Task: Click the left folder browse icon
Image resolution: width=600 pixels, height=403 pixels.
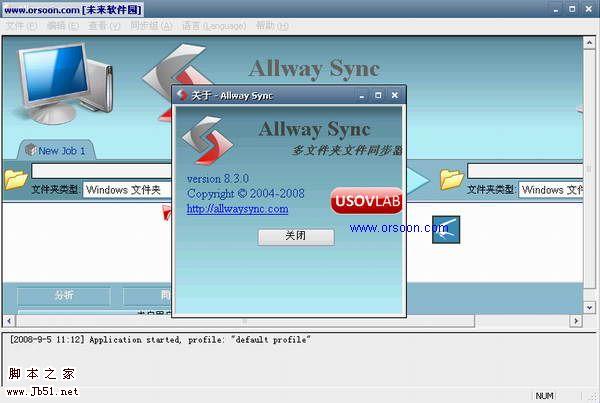Action: [16, 179]
